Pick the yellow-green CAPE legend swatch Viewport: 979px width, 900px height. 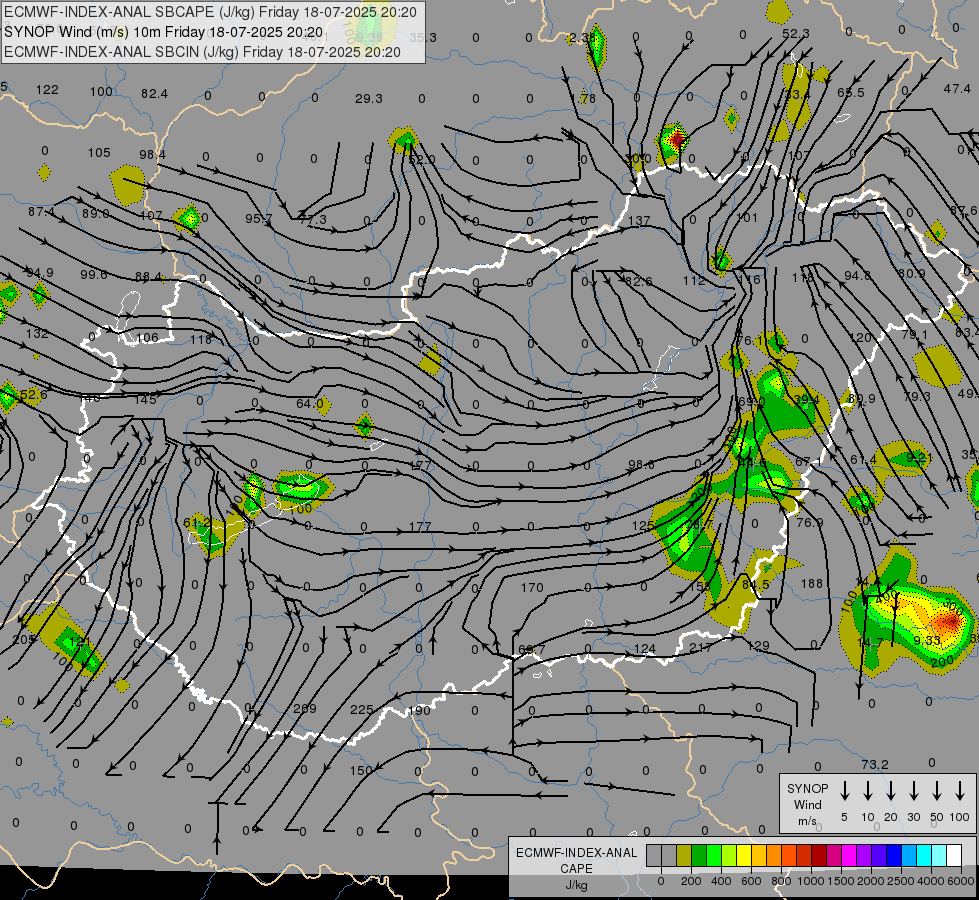[x=729, y=856]
